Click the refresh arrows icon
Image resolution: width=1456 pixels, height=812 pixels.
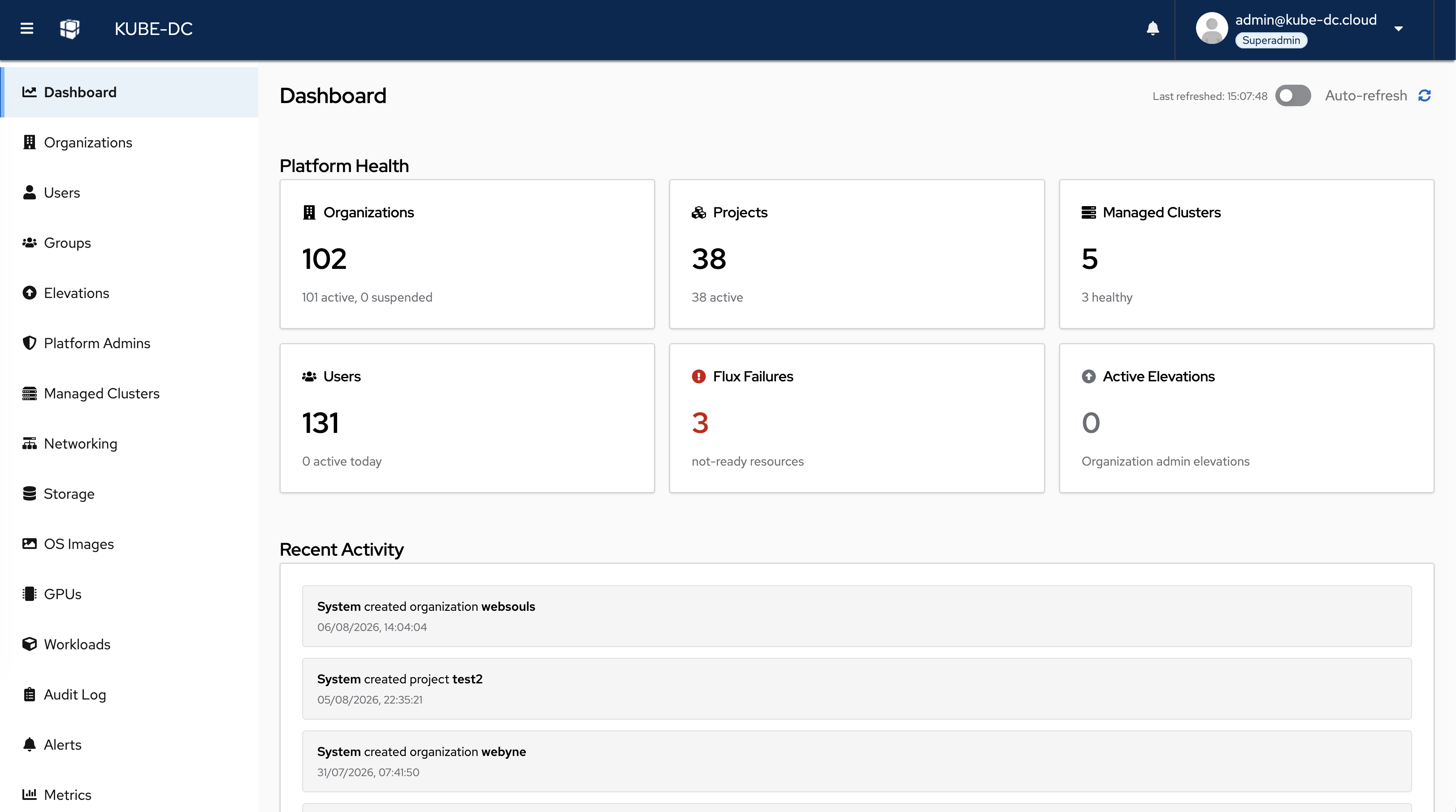1424,95
